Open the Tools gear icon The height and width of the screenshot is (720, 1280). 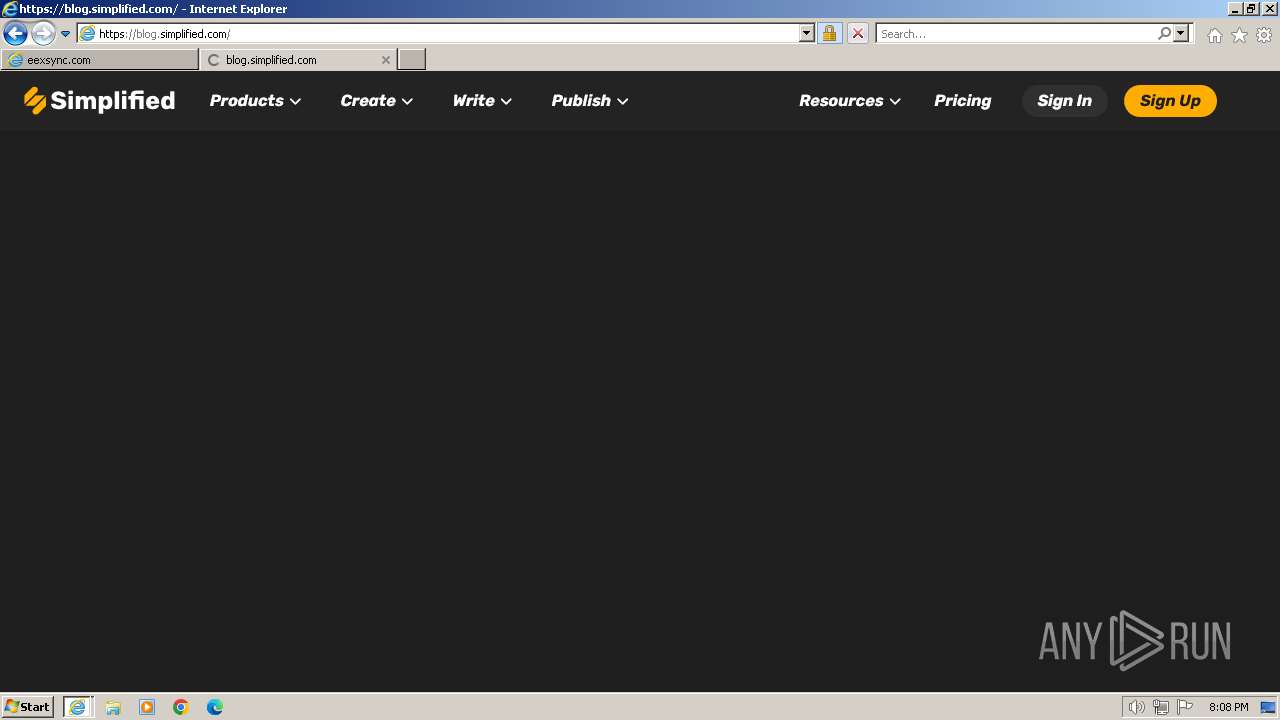tap(1264, 35)
